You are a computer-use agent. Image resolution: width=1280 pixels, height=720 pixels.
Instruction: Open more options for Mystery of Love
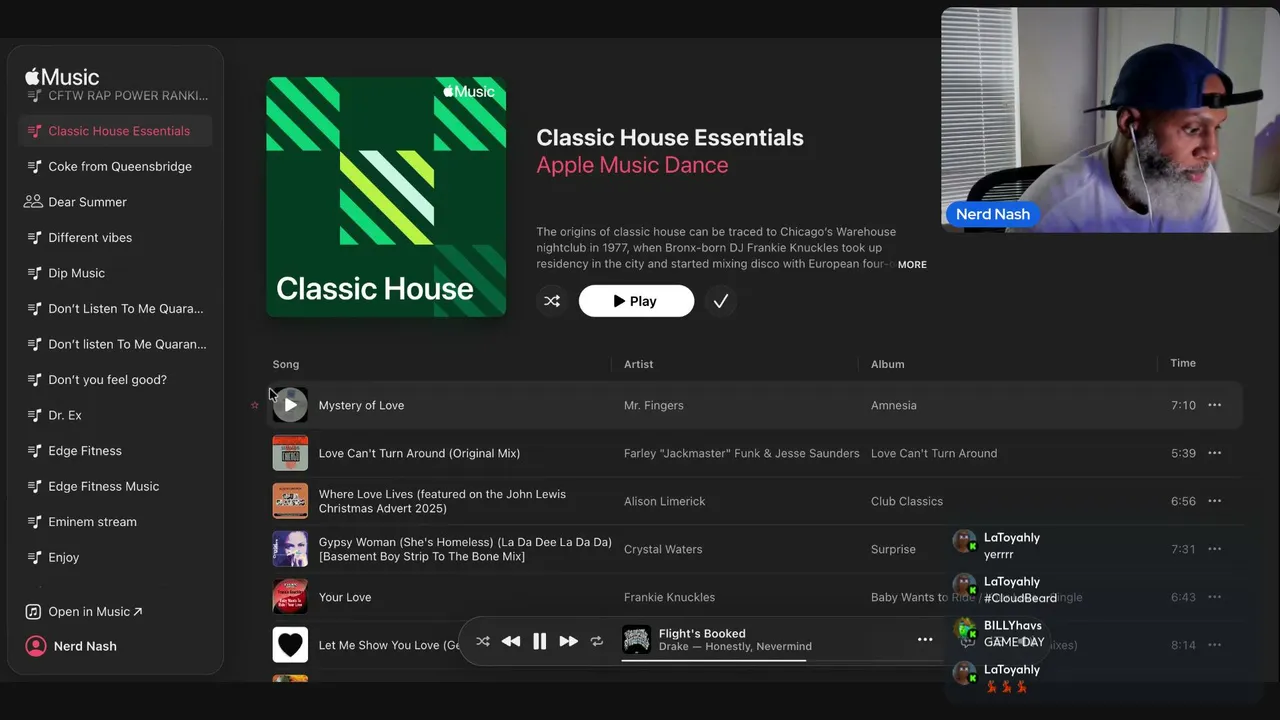(x=1214, y=405)
